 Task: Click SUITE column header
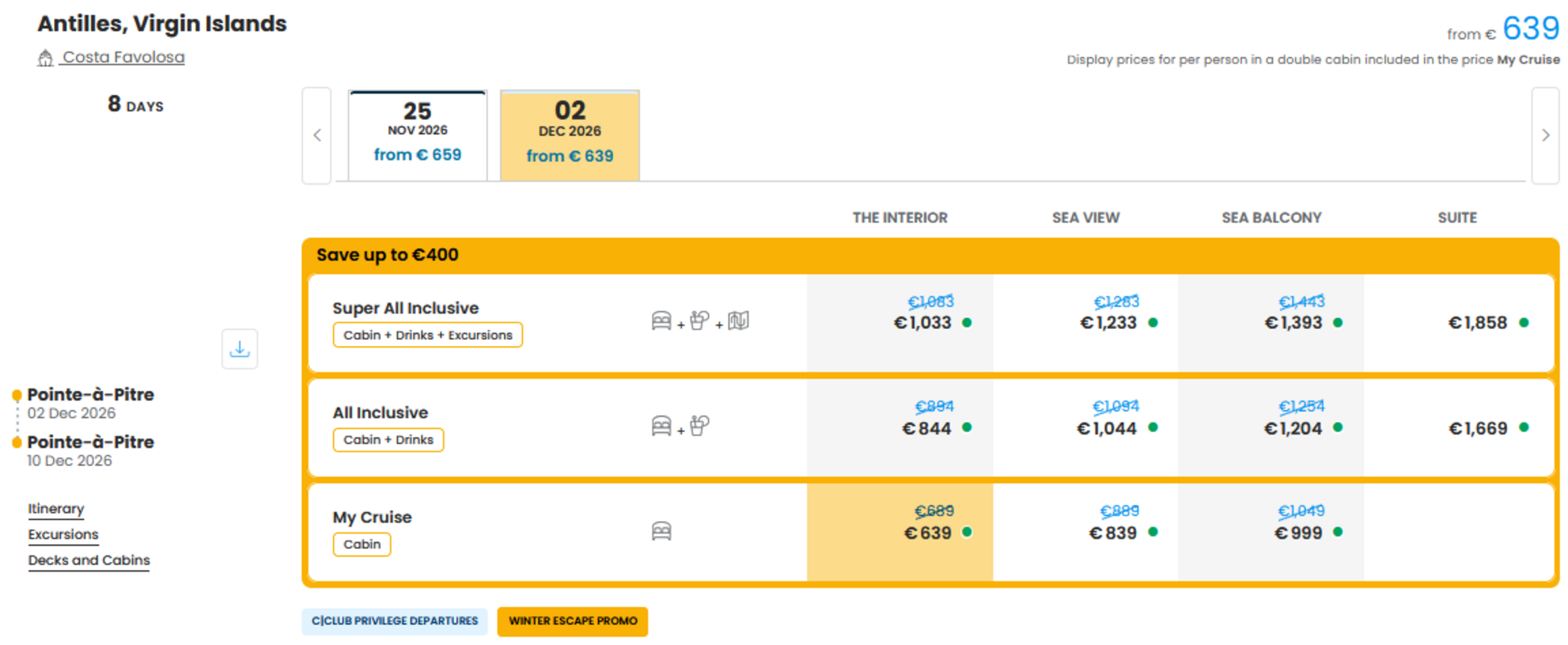(x=1457, y=218)
